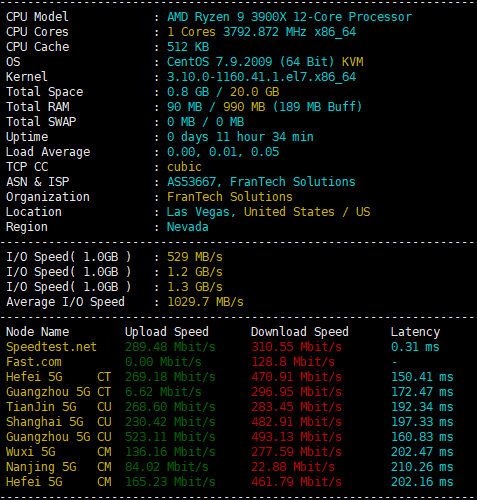The height and width of the screenshot is (500, 477).
Task: Select Guangzhou 5G CU upload 523.11 Mbit/s
Action: 170,437
